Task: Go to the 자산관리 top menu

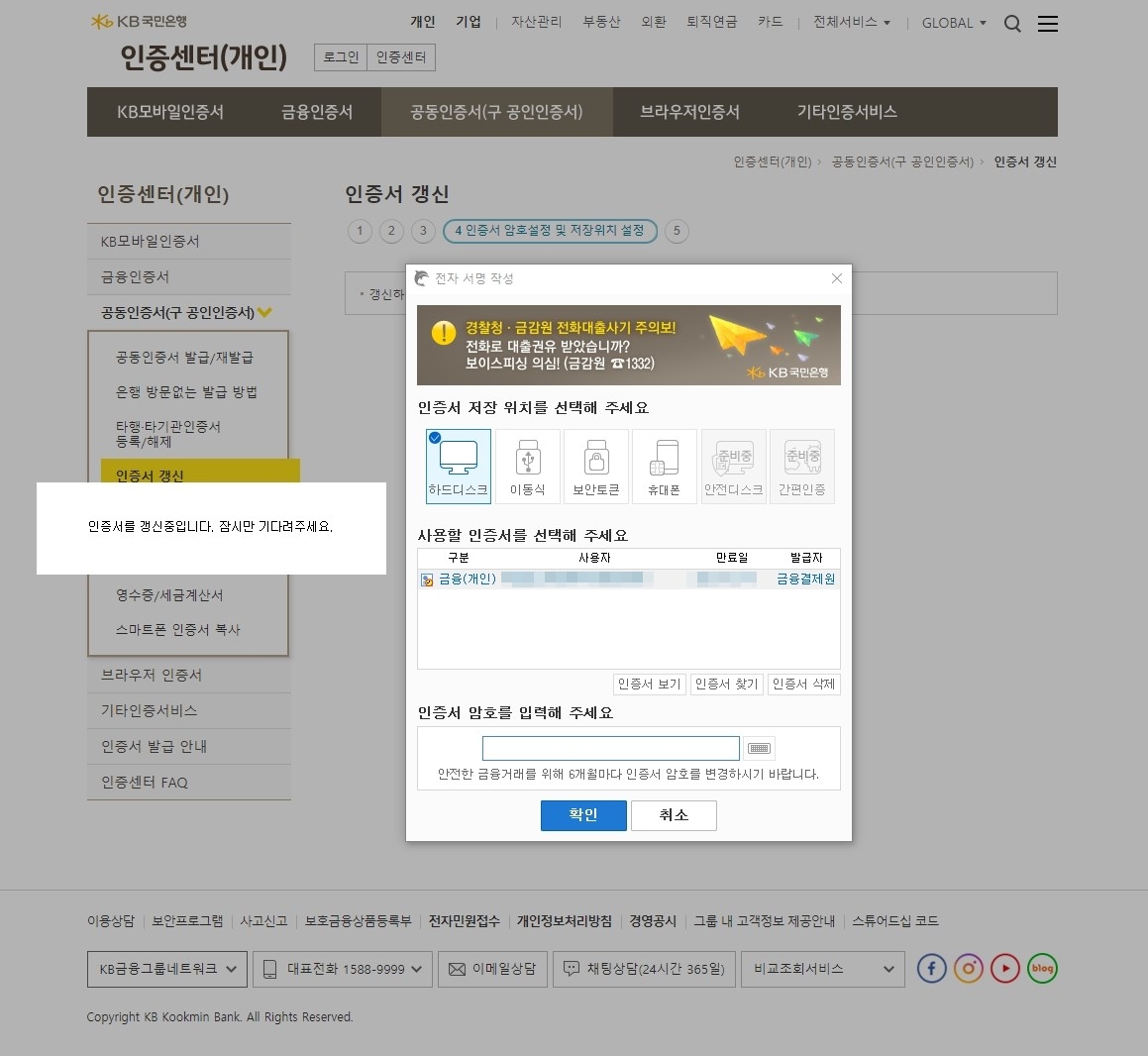Action: coord(536,22)
